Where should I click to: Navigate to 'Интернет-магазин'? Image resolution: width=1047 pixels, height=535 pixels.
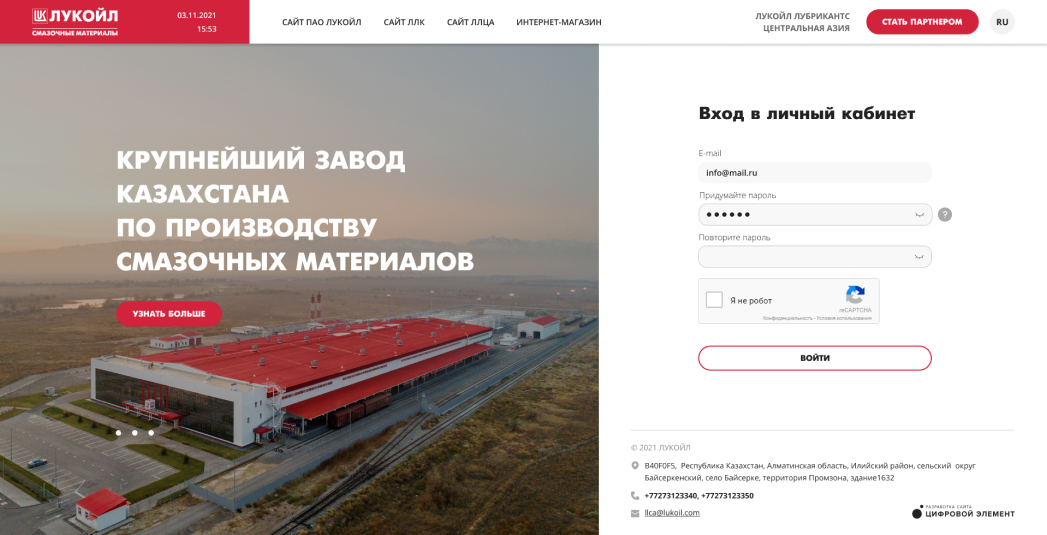[559, 22]
